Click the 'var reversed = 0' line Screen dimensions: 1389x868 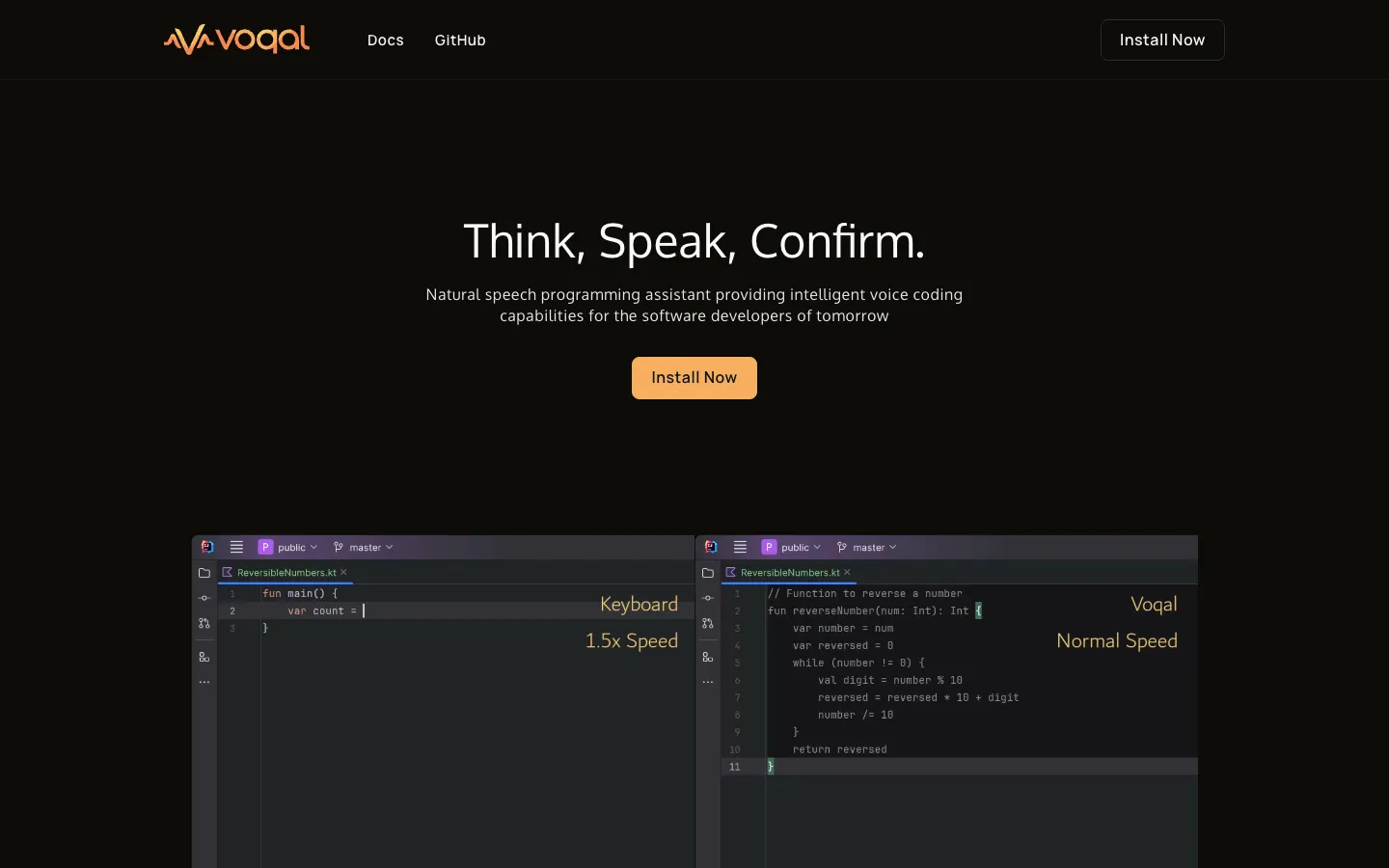pos(843,646)
